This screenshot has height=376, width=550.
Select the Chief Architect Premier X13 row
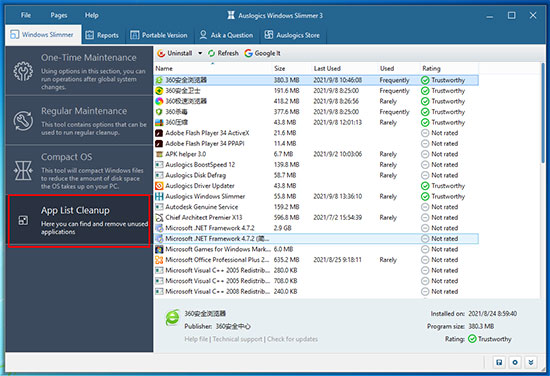coord(316,217)
